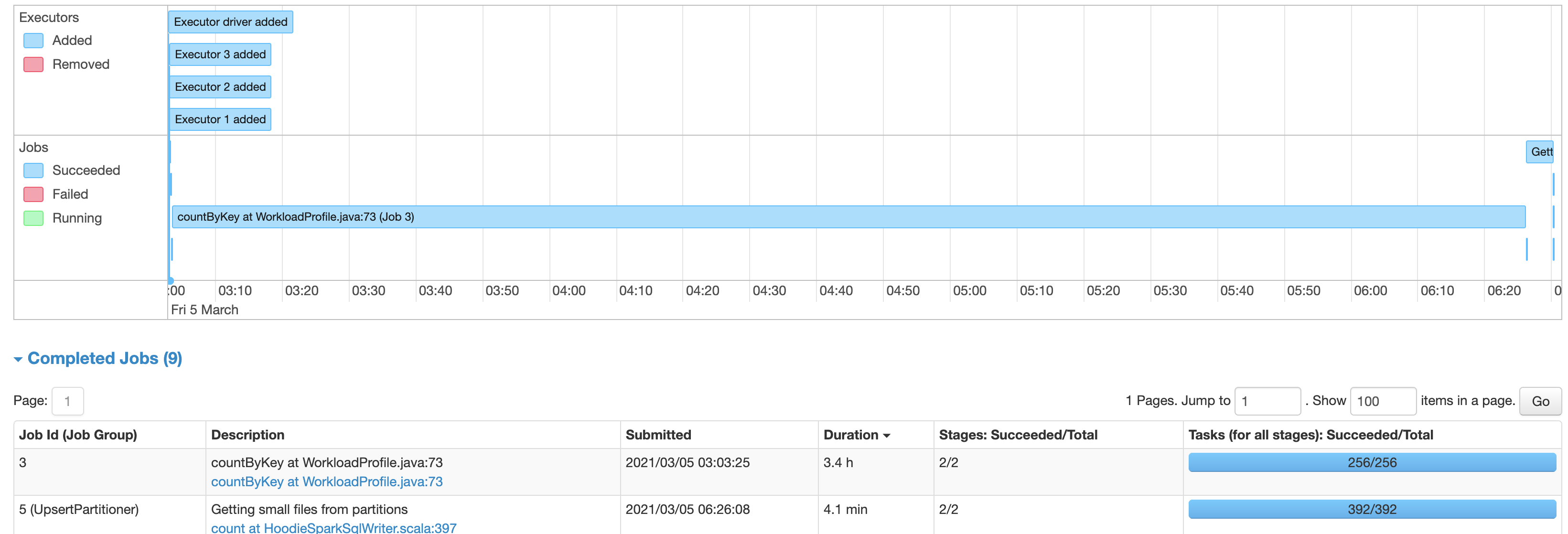
Task: Click the Executor driver added timeline event
Action: coord(230,22)
